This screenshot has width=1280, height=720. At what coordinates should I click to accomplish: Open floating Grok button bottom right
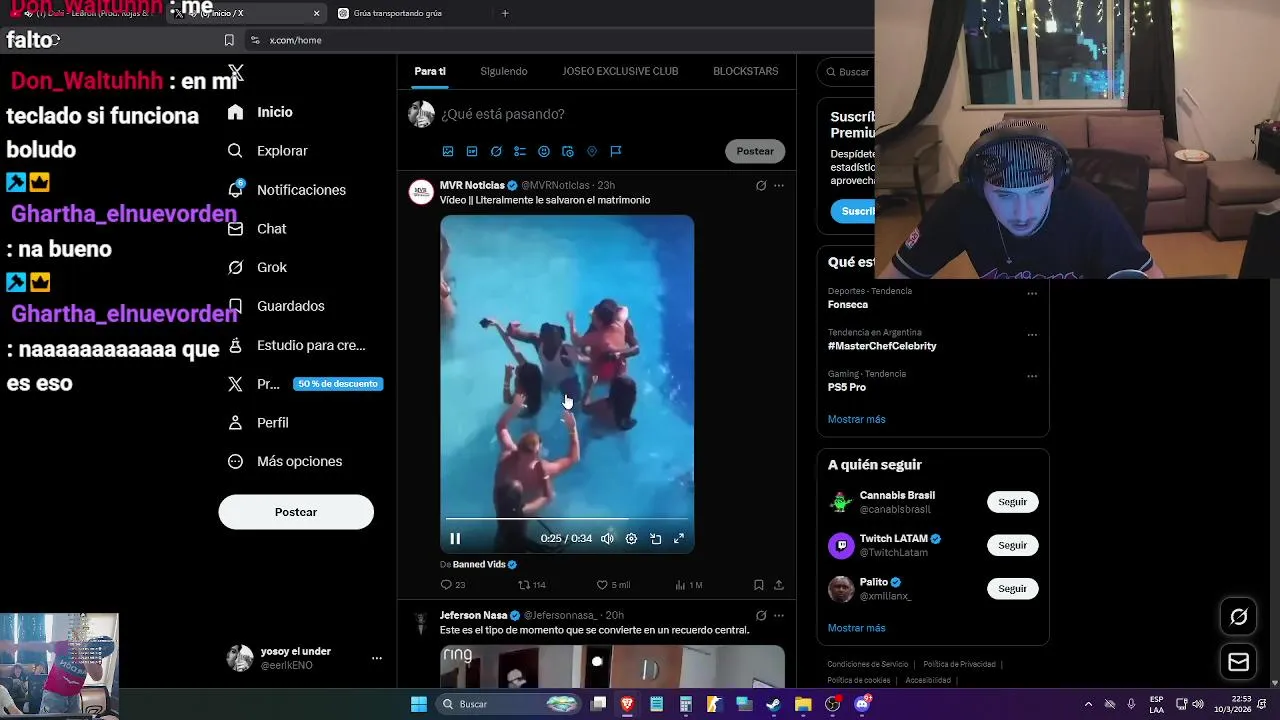pos(1238,617)
